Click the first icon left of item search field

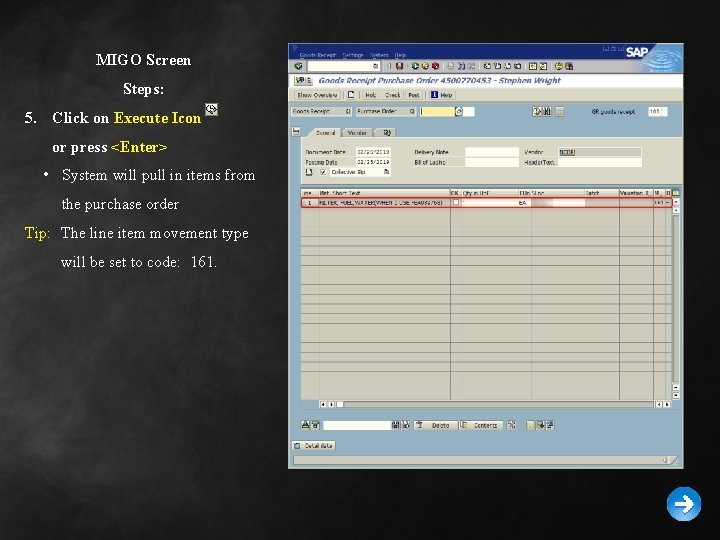coord(305,425)
